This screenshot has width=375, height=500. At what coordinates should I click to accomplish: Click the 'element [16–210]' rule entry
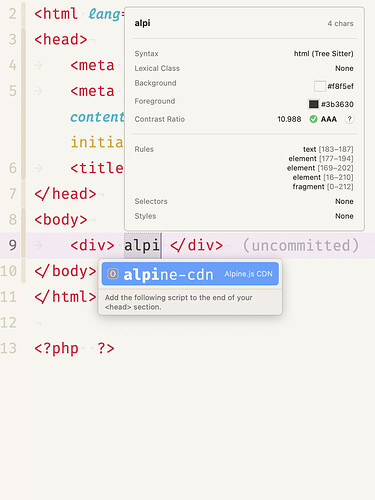click(323, 177)
